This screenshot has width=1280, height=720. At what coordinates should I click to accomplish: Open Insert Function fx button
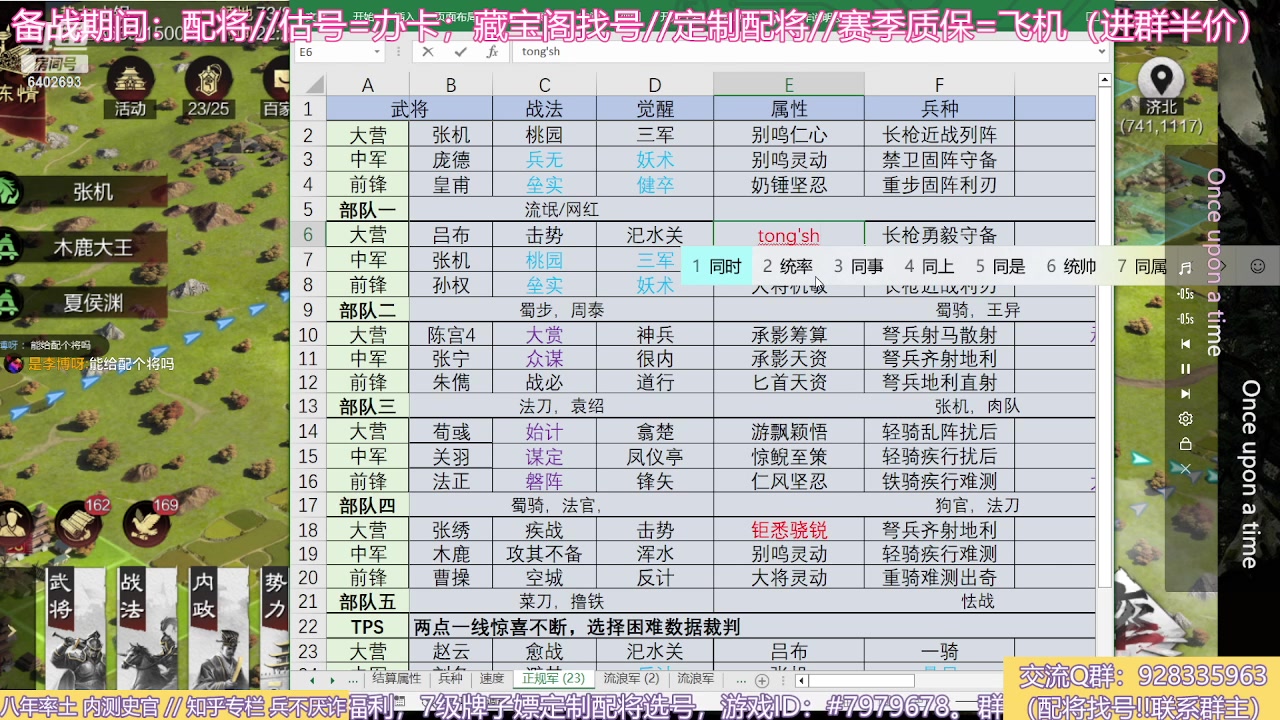pos(492,52)
